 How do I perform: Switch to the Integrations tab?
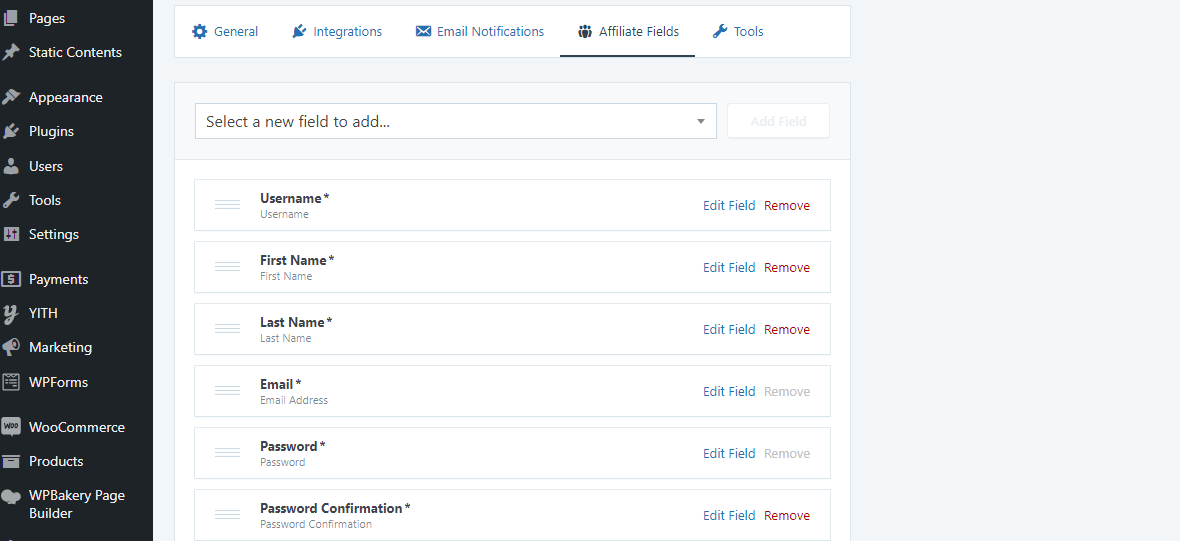pyautogui.click(x=337, y=32)
